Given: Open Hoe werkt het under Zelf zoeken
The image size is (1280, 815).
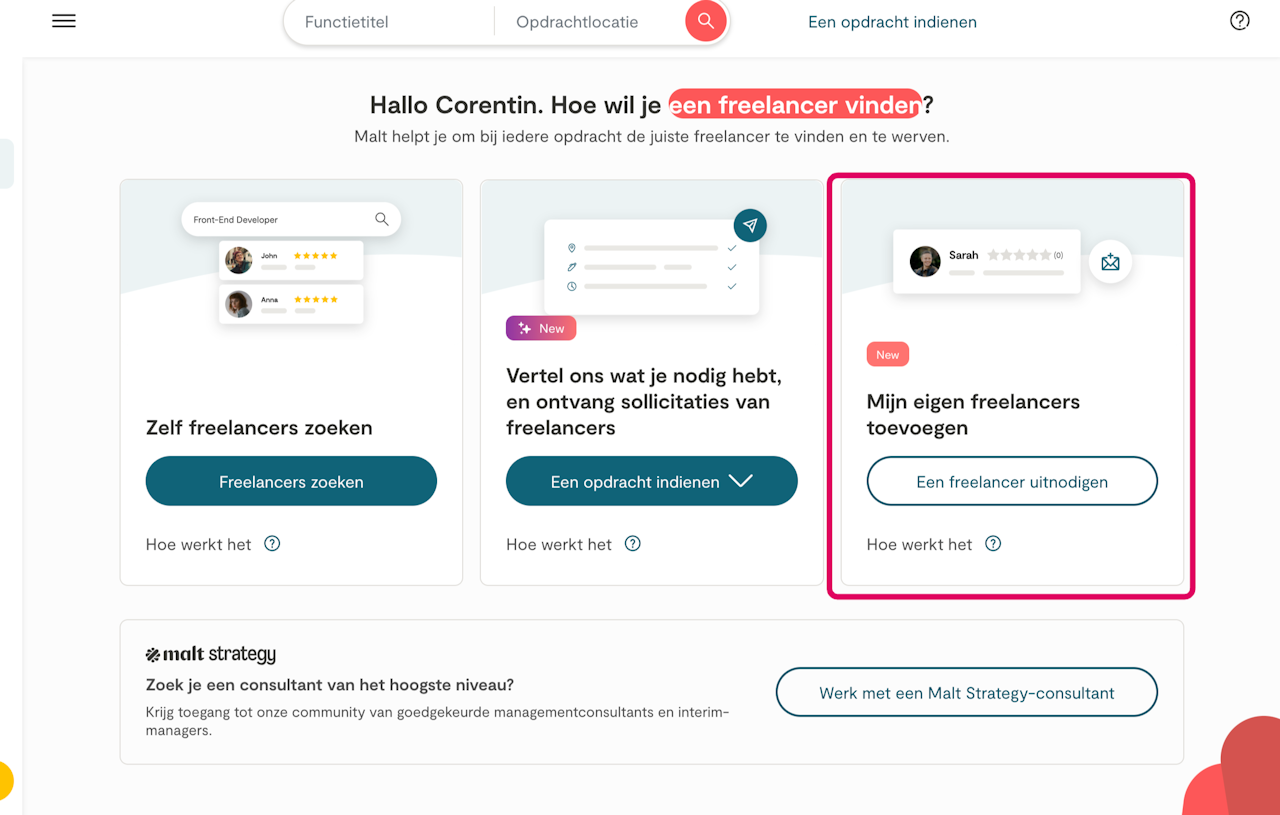Looking at the screenshot, I should point(199,545).
